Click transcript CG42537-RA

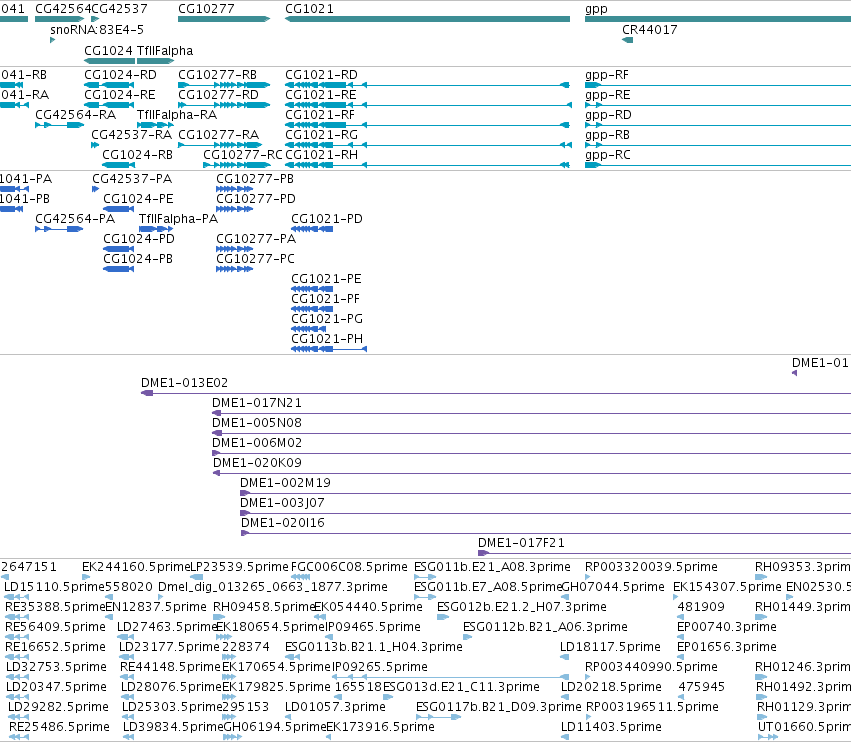[x=131, y=135]
